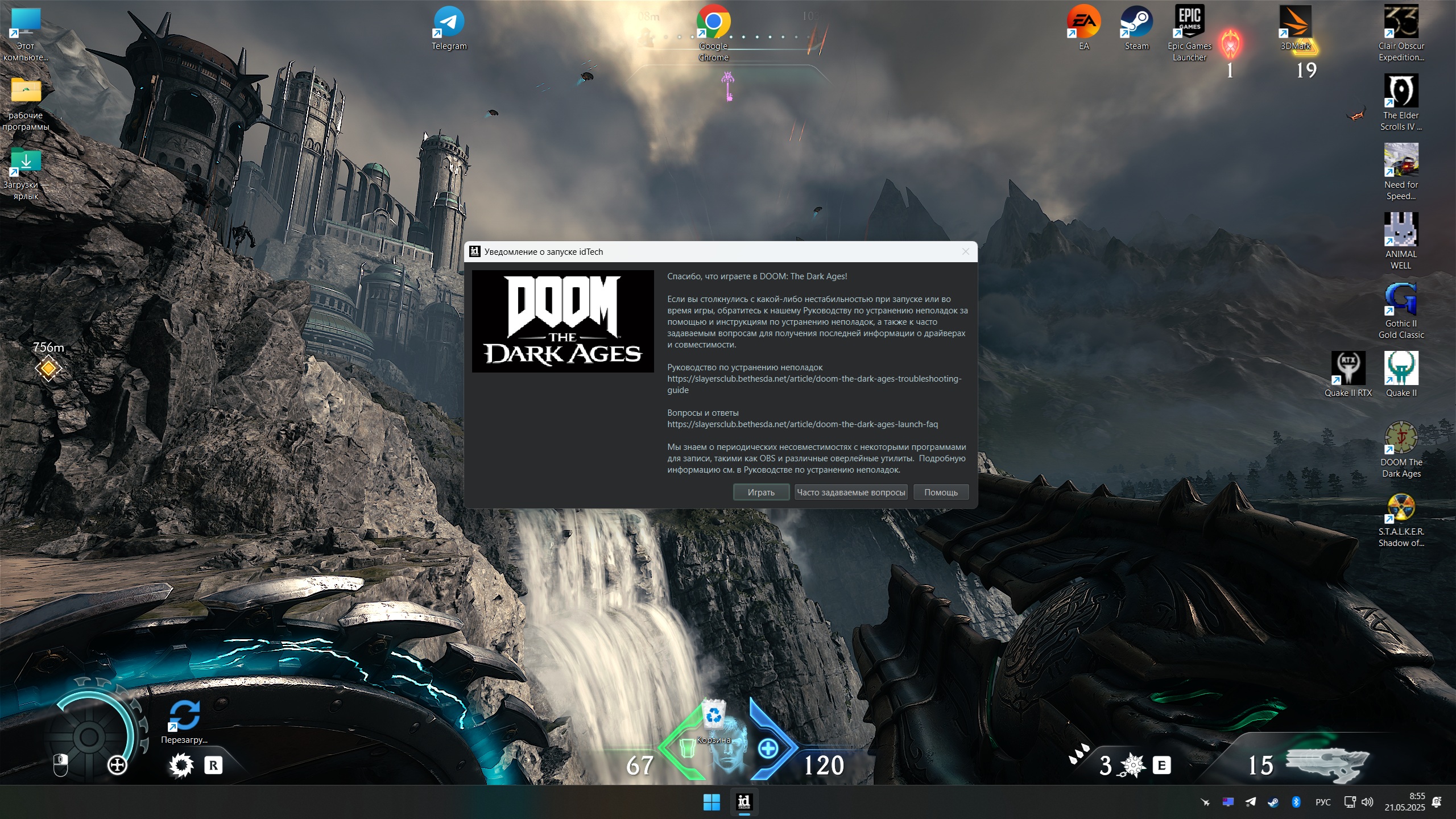
Task: Open Часто задаваемые вопросы in the dialog
Action: 851,492
